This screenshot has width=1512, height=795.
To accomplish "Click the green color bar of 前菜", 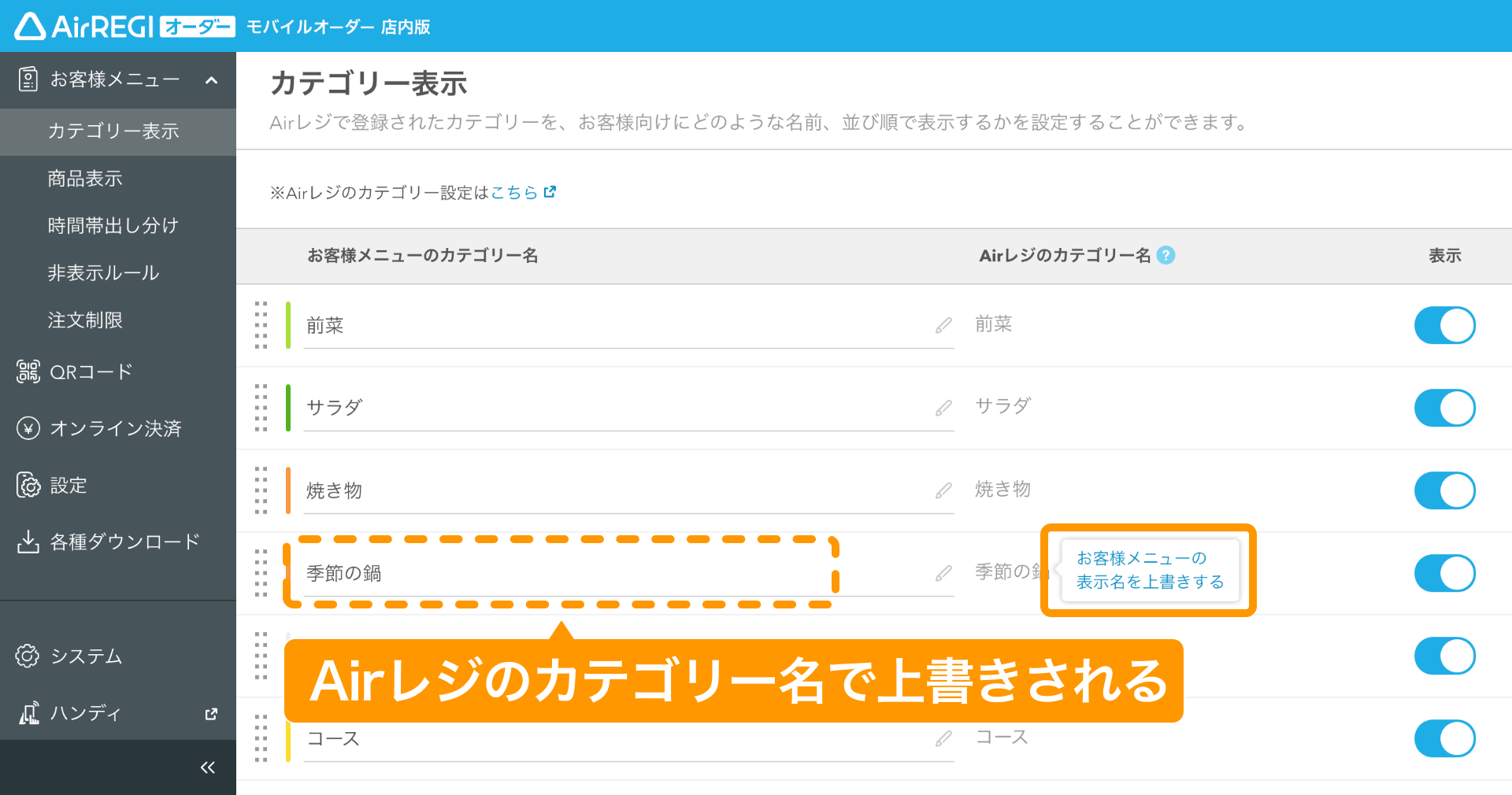I will tap(288, 325).
